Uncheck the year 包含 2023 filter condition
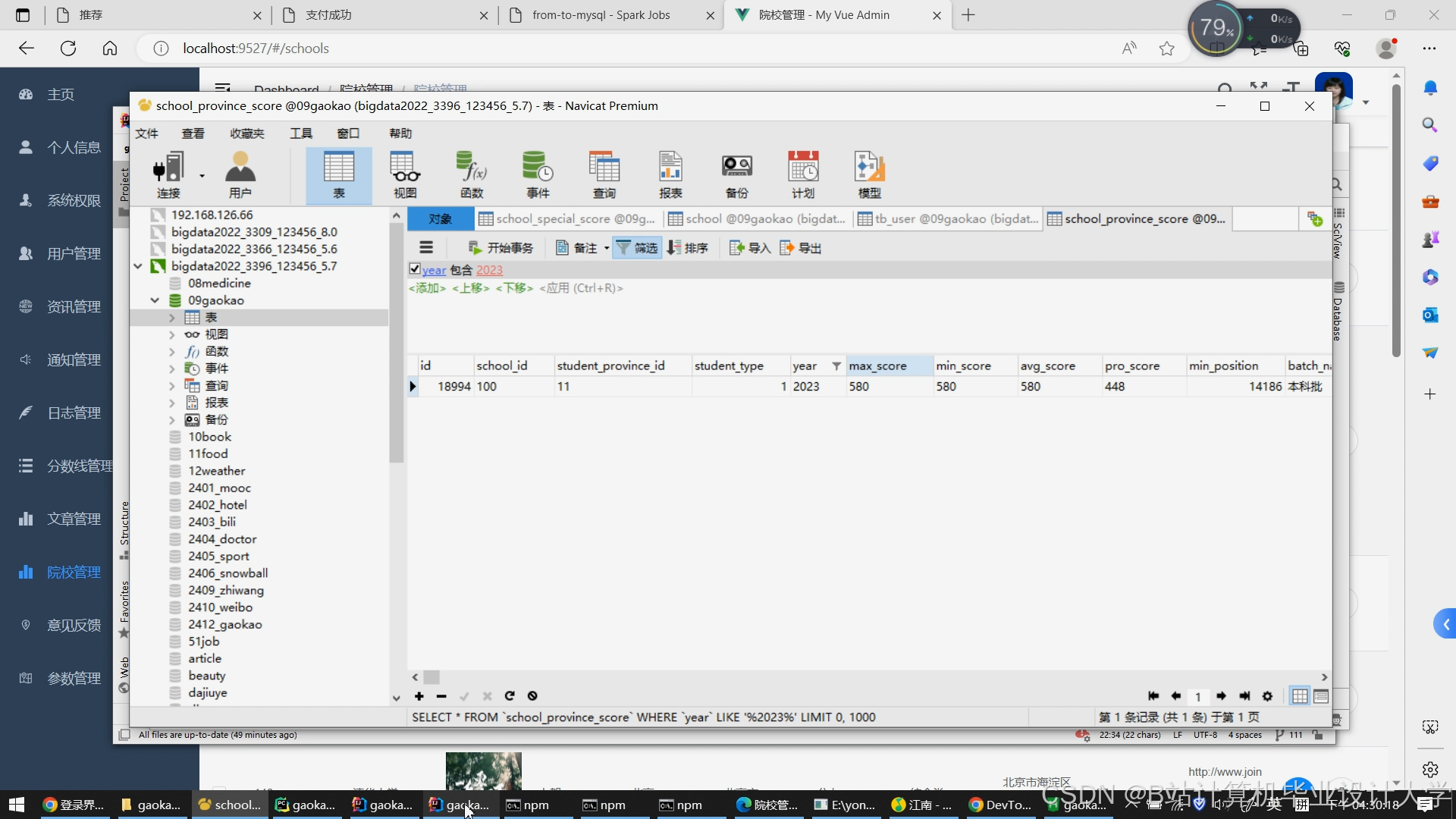Viewport: 1456px width, 819px height. click(415, 269)
